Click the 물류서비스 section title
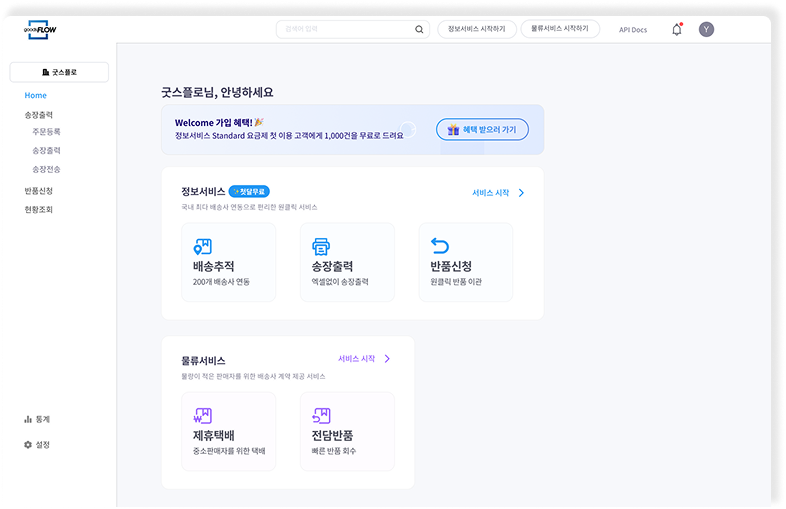The width and height of the screenshot is (786, 509). pyautogui.click(x=203, y=361)
